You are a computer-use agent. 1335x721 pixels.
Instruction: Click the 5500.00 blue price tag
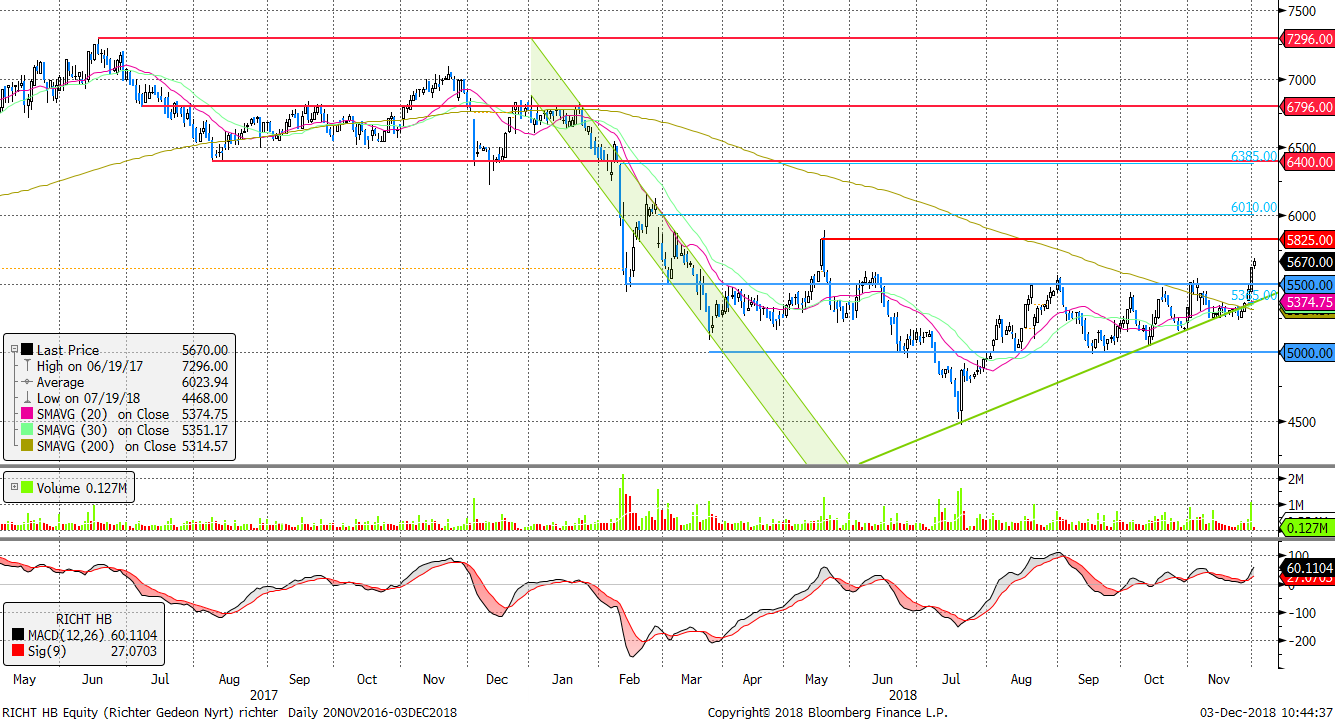(x=1307, y=285)
